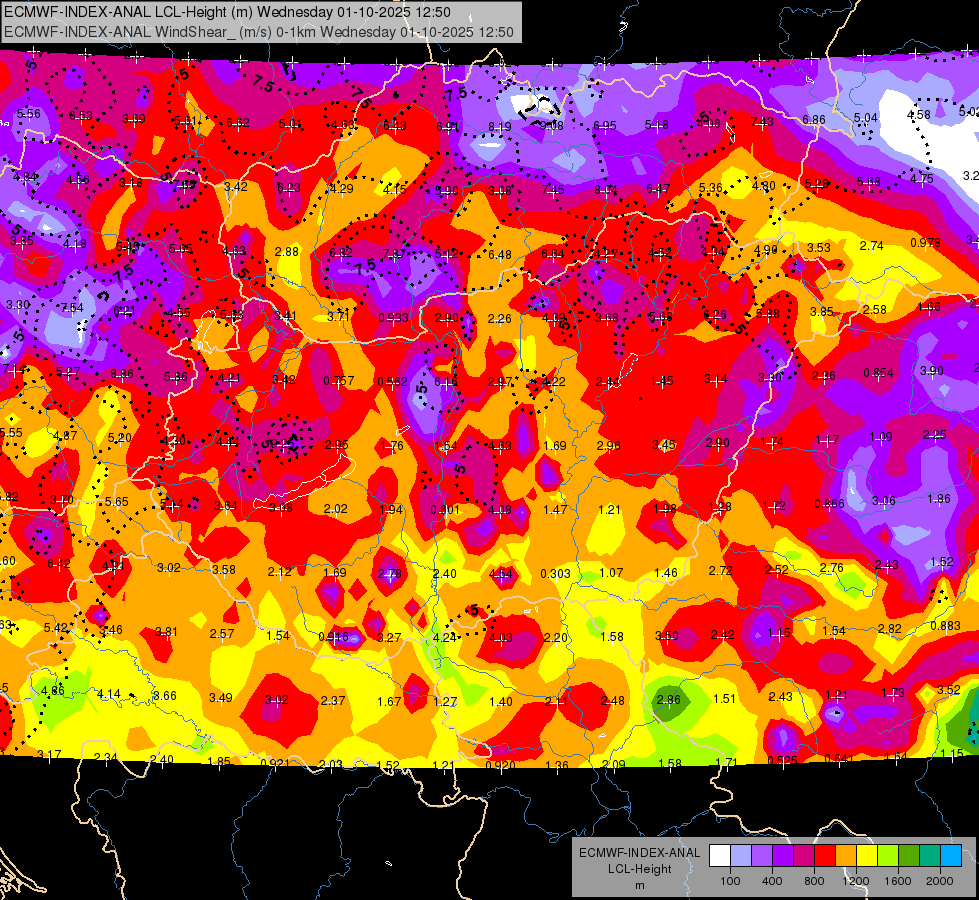Viewport: 979px width, 900px height.
Task: Click the 0.303 wind shear value
Action: coord(555,573)
